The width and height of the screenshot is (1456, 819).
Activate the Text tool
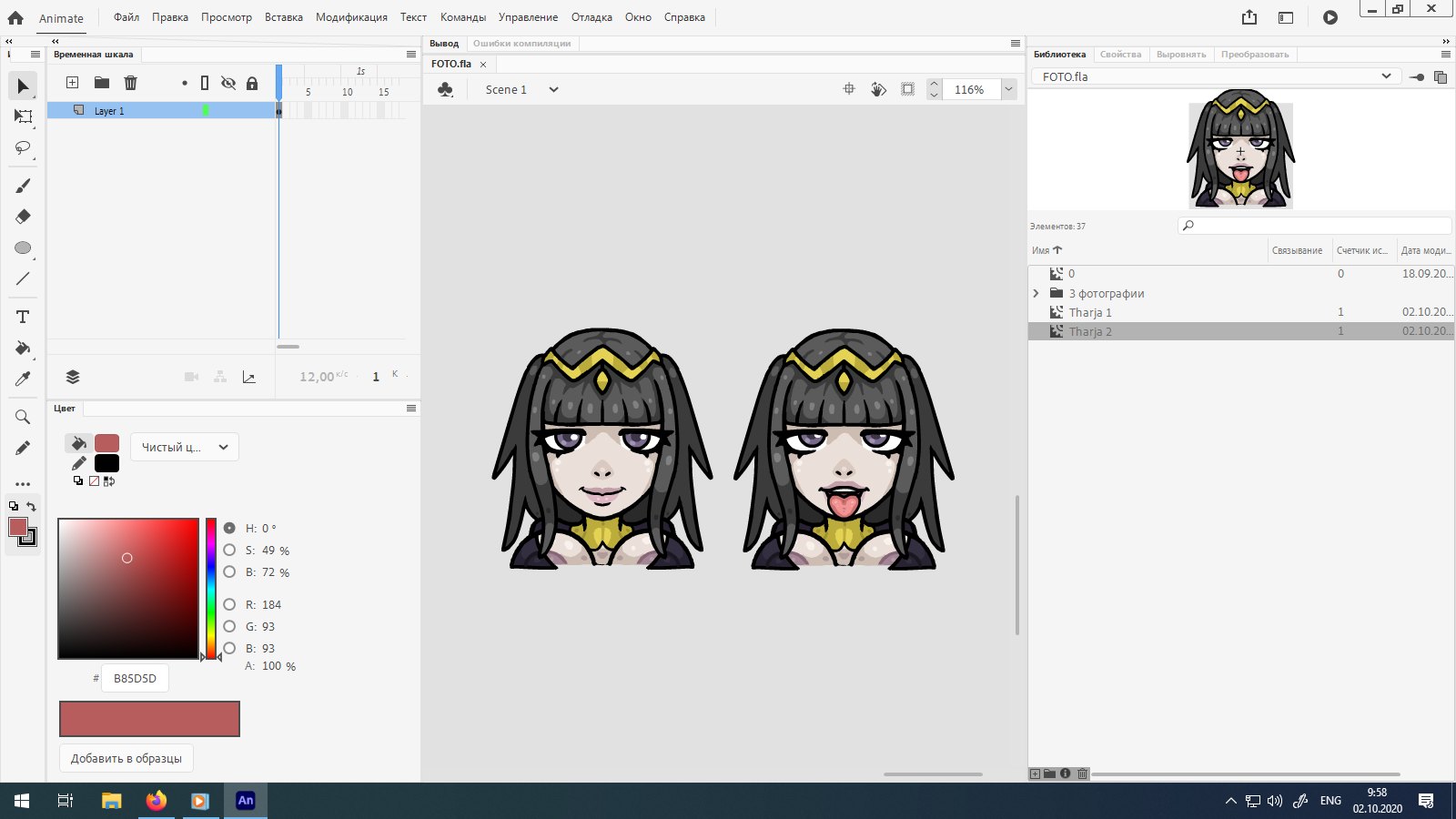[x=23, y=317]
